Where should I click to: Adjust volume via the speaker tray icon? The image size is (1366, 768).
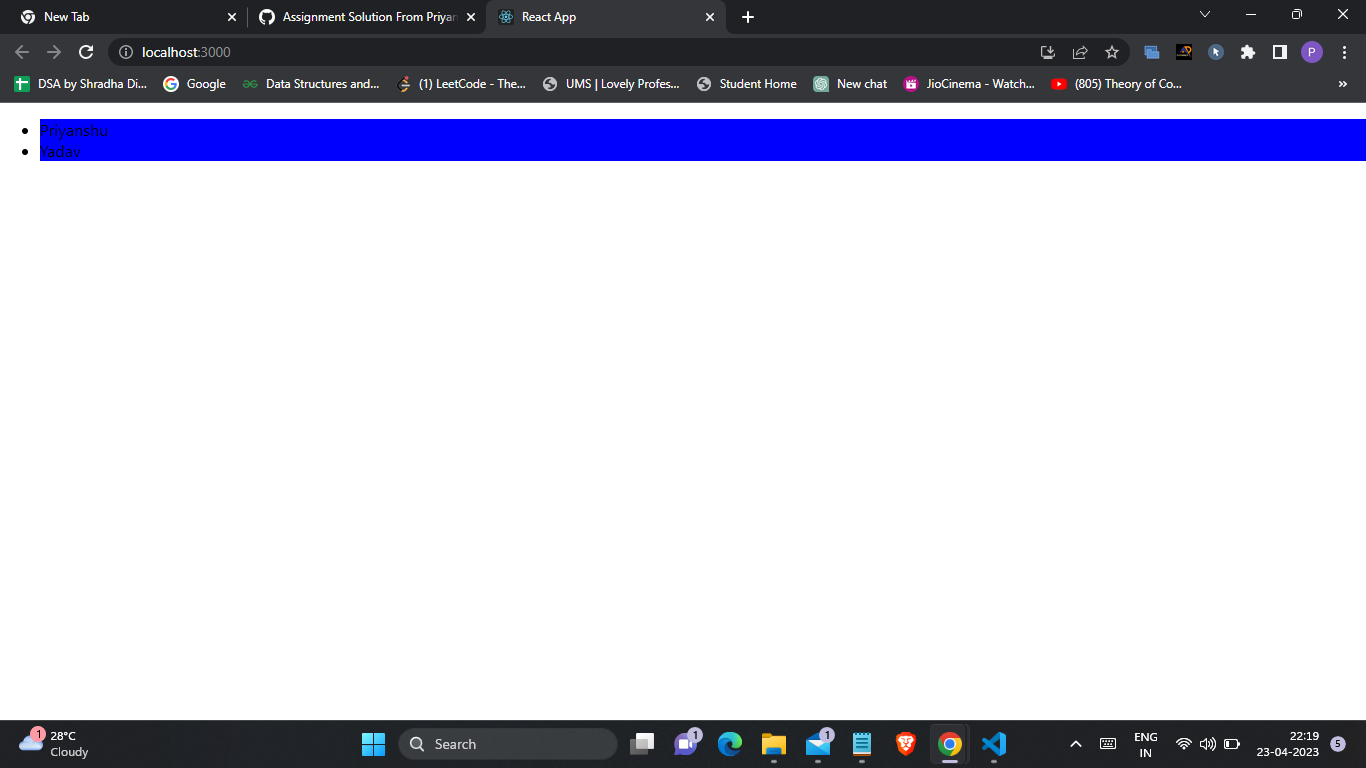click(1207, 744)
